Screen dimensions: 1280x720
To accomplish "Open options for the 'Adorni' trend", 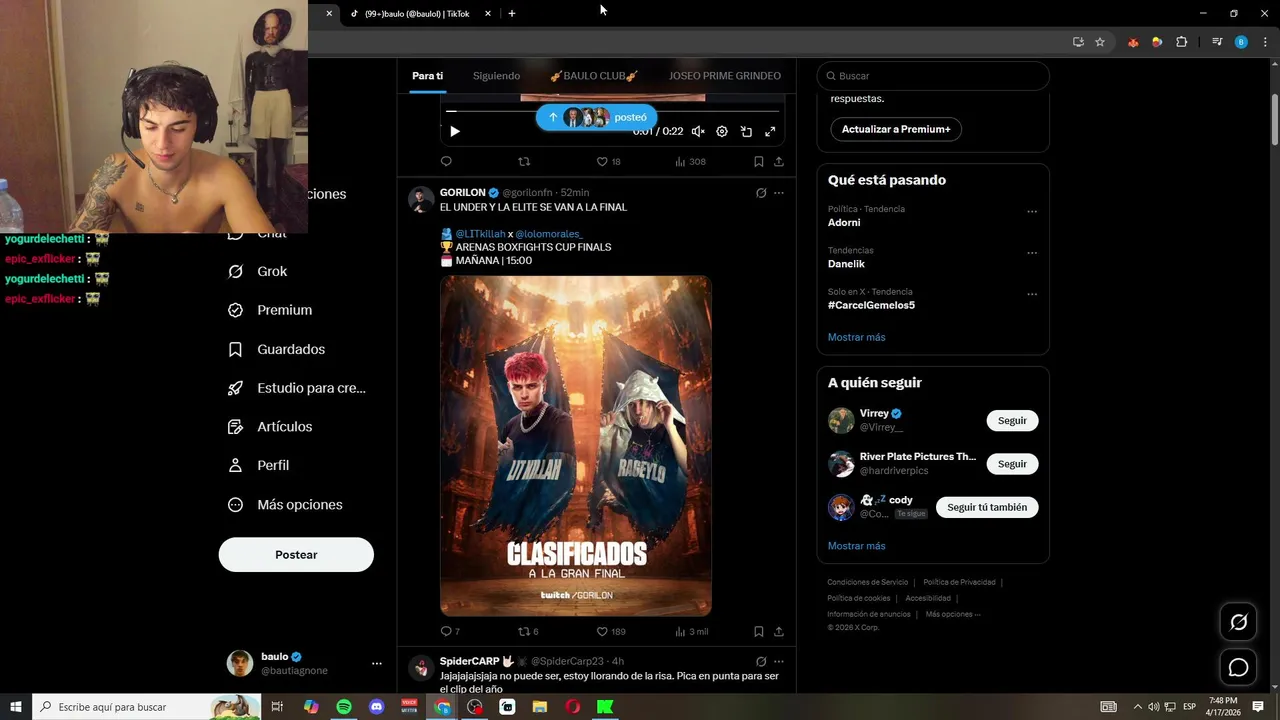I will point(1032,212).
